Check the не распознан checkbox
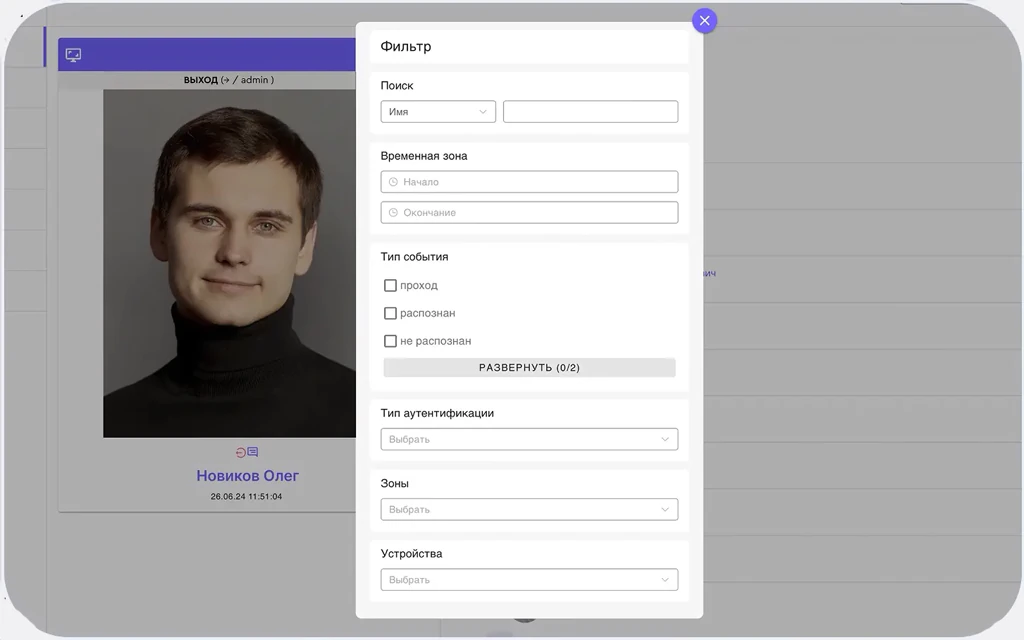 pos(390,341)
